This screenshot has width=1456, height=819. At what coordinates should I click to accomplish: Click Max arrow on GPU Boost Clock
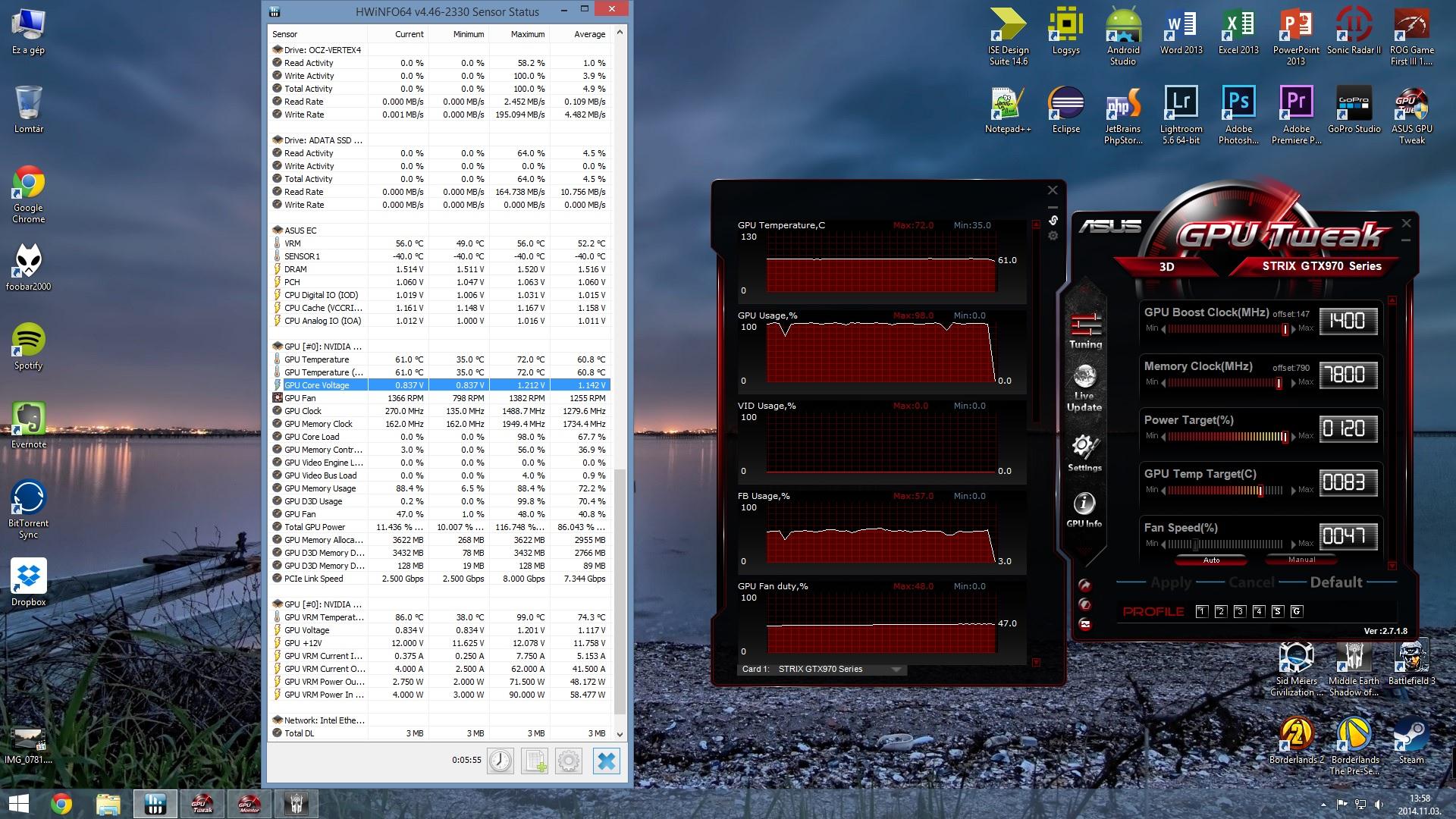click(x=1294, y=329)
